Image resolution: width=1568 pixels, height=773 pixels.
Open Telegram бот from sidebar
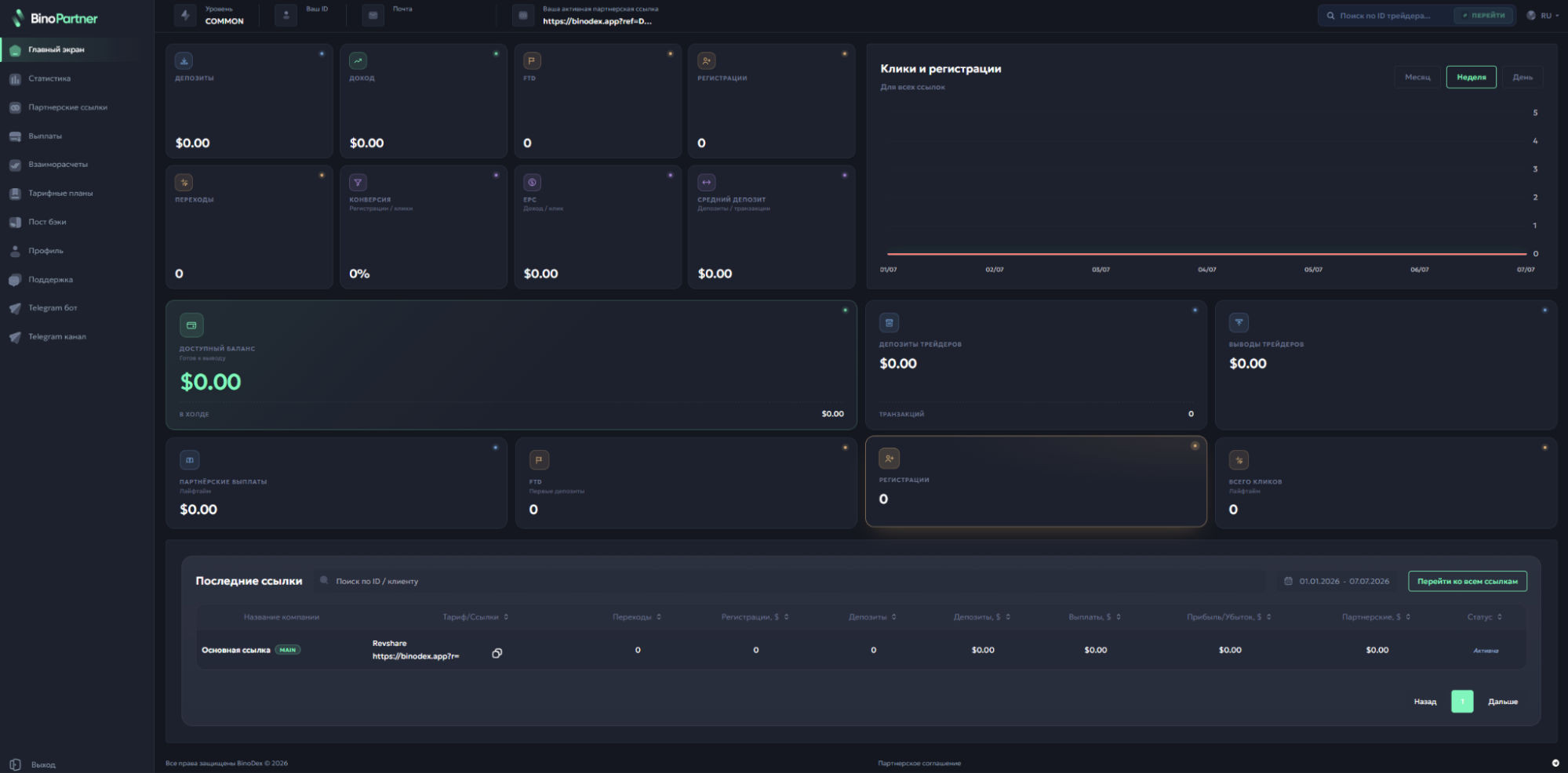(x=53, y=308)
